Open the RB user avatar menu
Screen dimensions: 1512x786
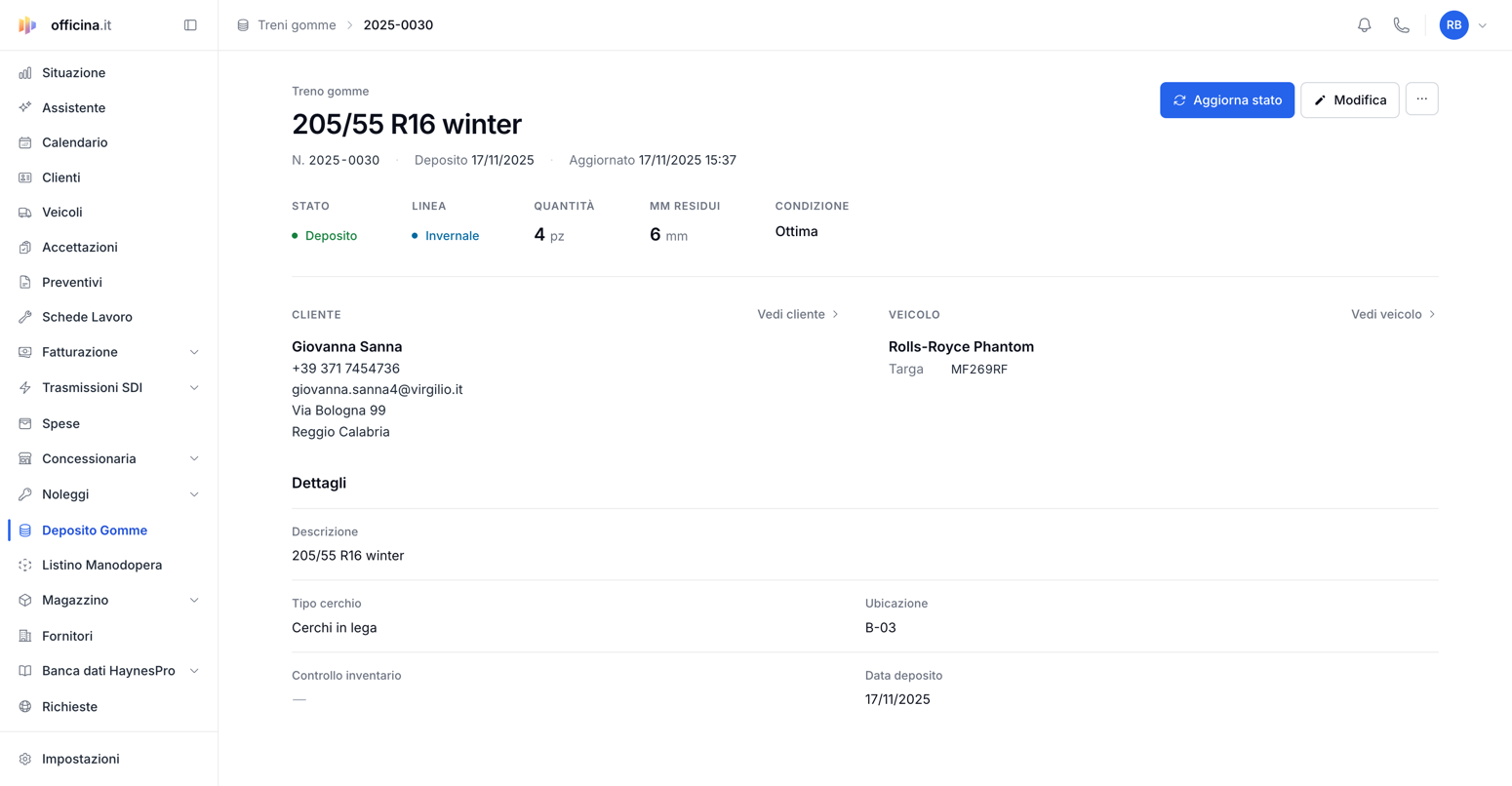pos(1453,25)
